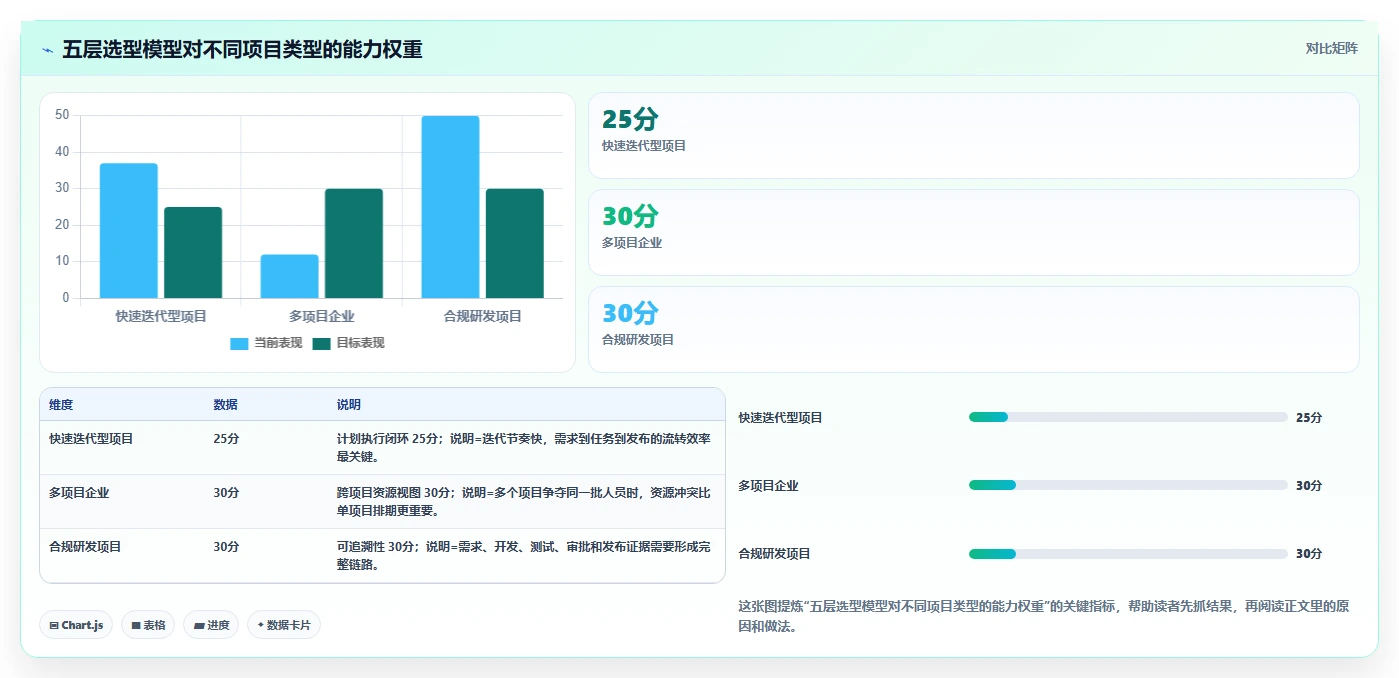Click the 跨项目资源视图 30分 description text
The height and width of the screenshot is (678, 1399).
(x=524, y=502)
